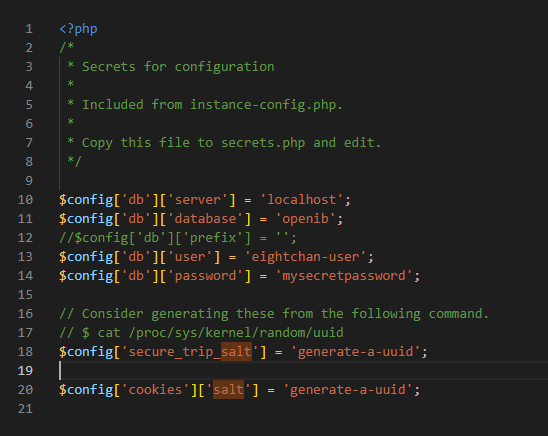This screenshot has width=548, height=436.
Task: Click 'generate-a-uuid' on line 18
Action: click(356, 351)
